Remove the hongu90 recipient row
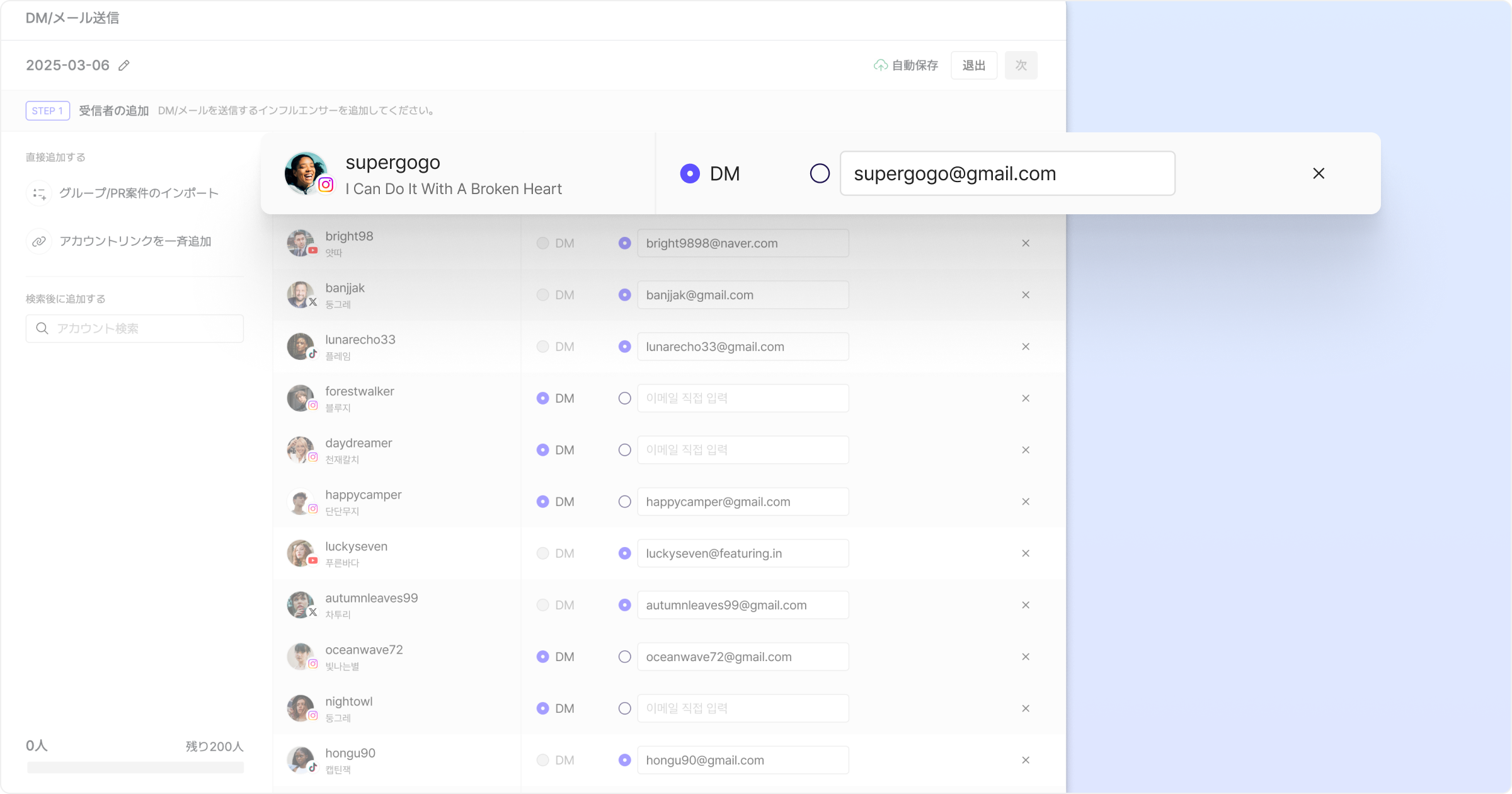The height and width of the screenshot is (794, 1512). point(1026,760)
